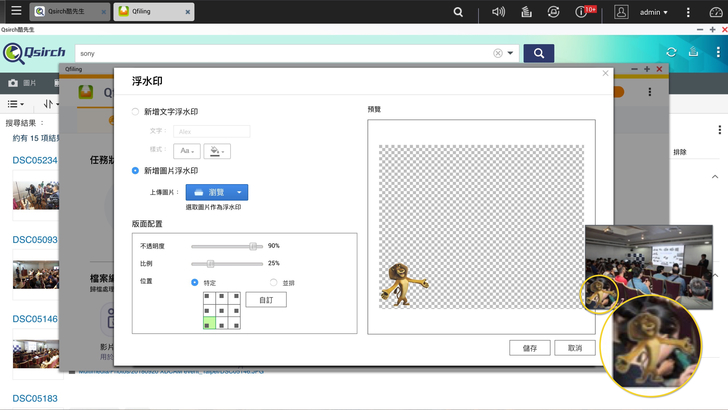Select the add text watermark radio option
Screen dimensions: 728x410
tap(136, 112)
